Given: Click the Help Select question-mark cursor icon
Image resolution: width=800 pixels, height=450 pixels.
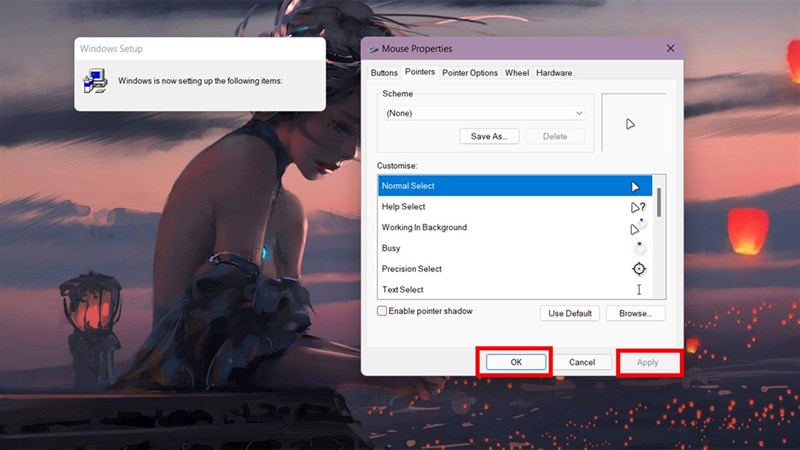Looking at the screenshot, I should point(638,207).
